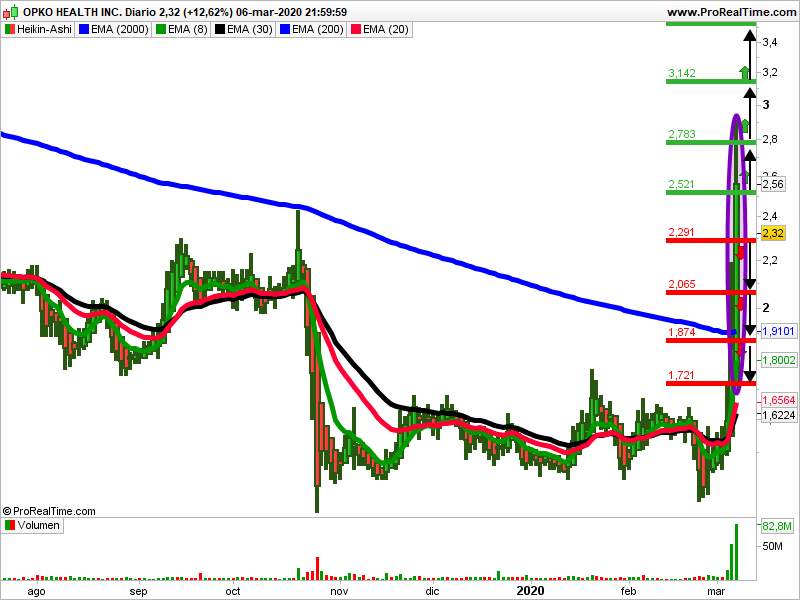Click the 06-mar-2020 21:59:59 timestamp

(x=291, y=12)
